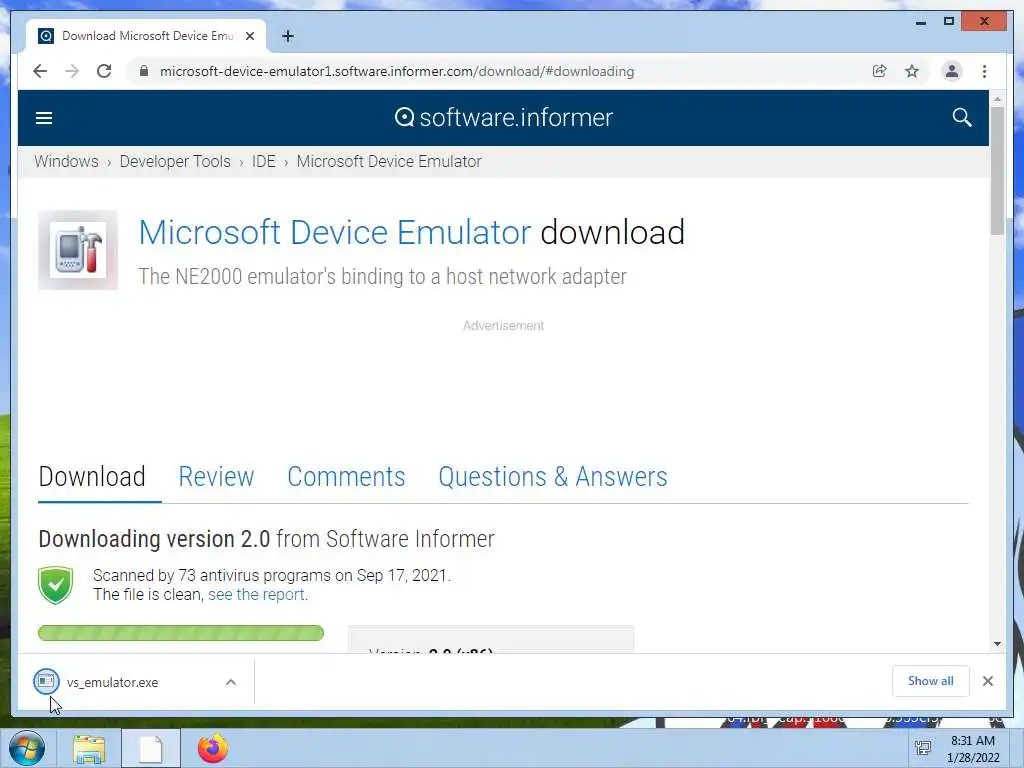Viewport: 1024px width, 768px height.
Task: Switch to the Review tab
Action: [216, 477]
